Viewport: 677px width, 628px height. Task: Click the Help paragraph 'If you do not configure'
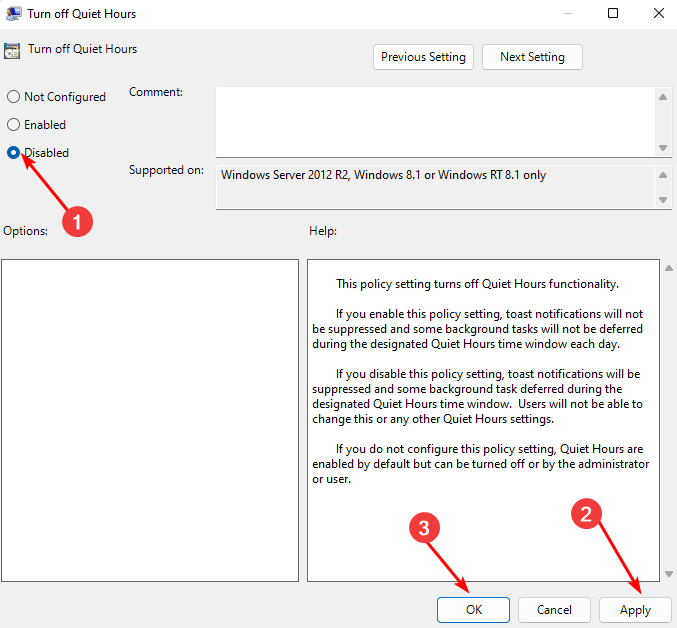(x=481, y=464)
